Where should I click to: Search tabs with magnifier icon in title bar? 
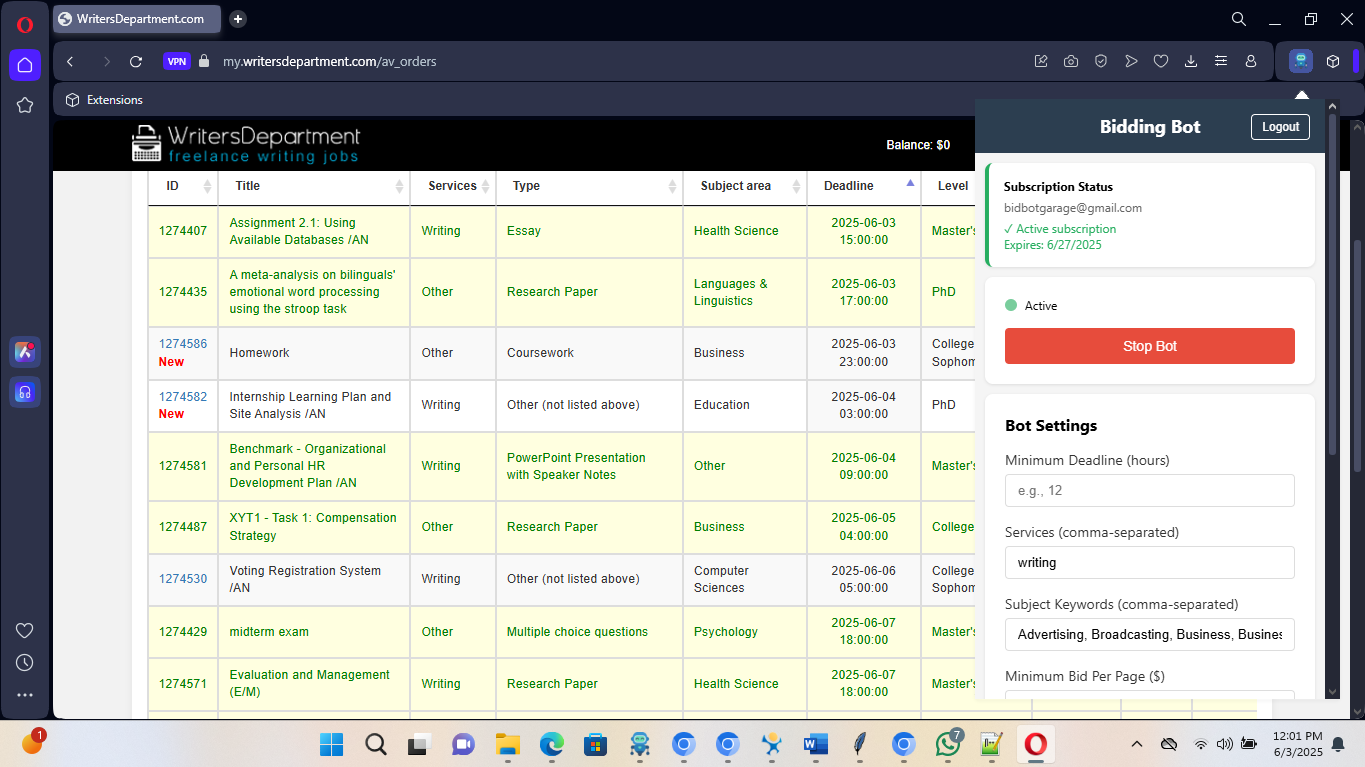[x=1238, y=19]
